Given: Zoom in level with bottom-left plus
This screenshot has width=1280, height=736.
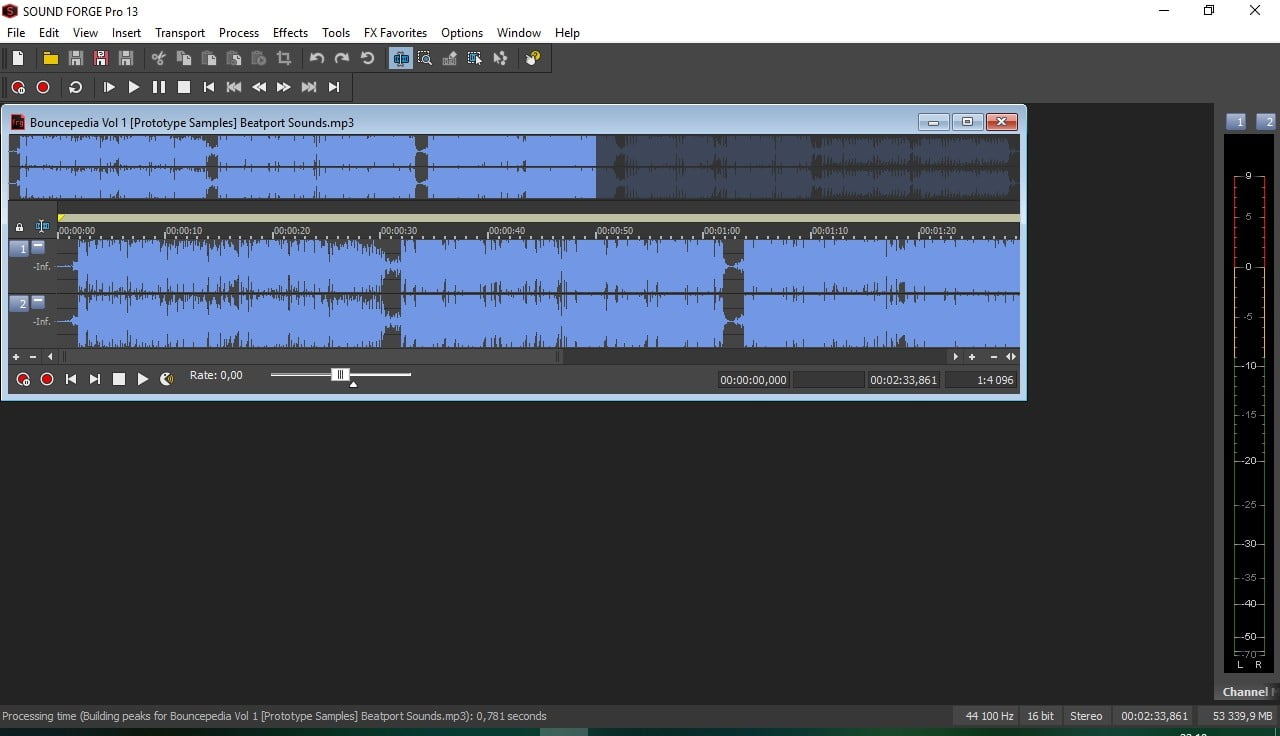Looking at the screenshot, I should click(15, 356).
